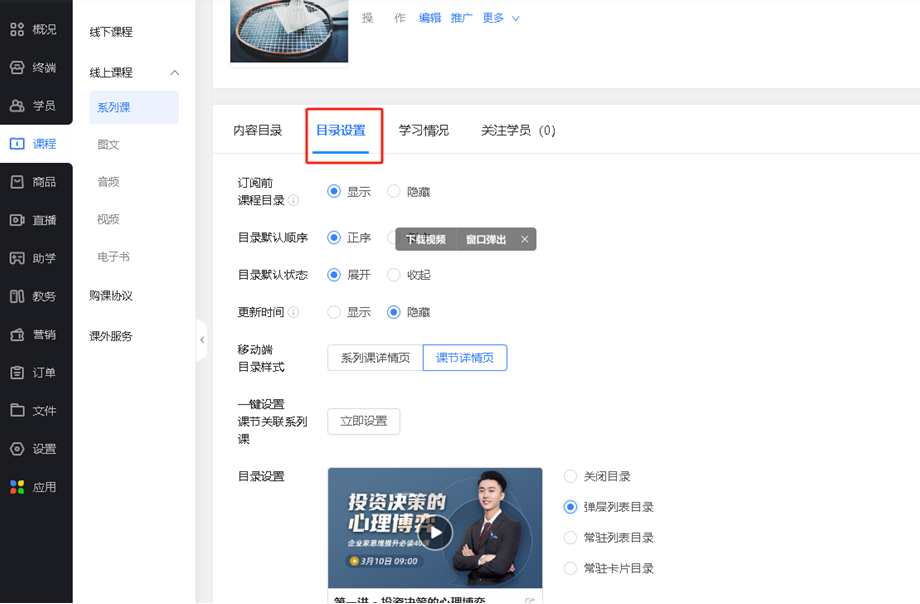920x604 pixels.
Task: Switch to the 关注学员 (0) tab
Action: coord(518,130)
